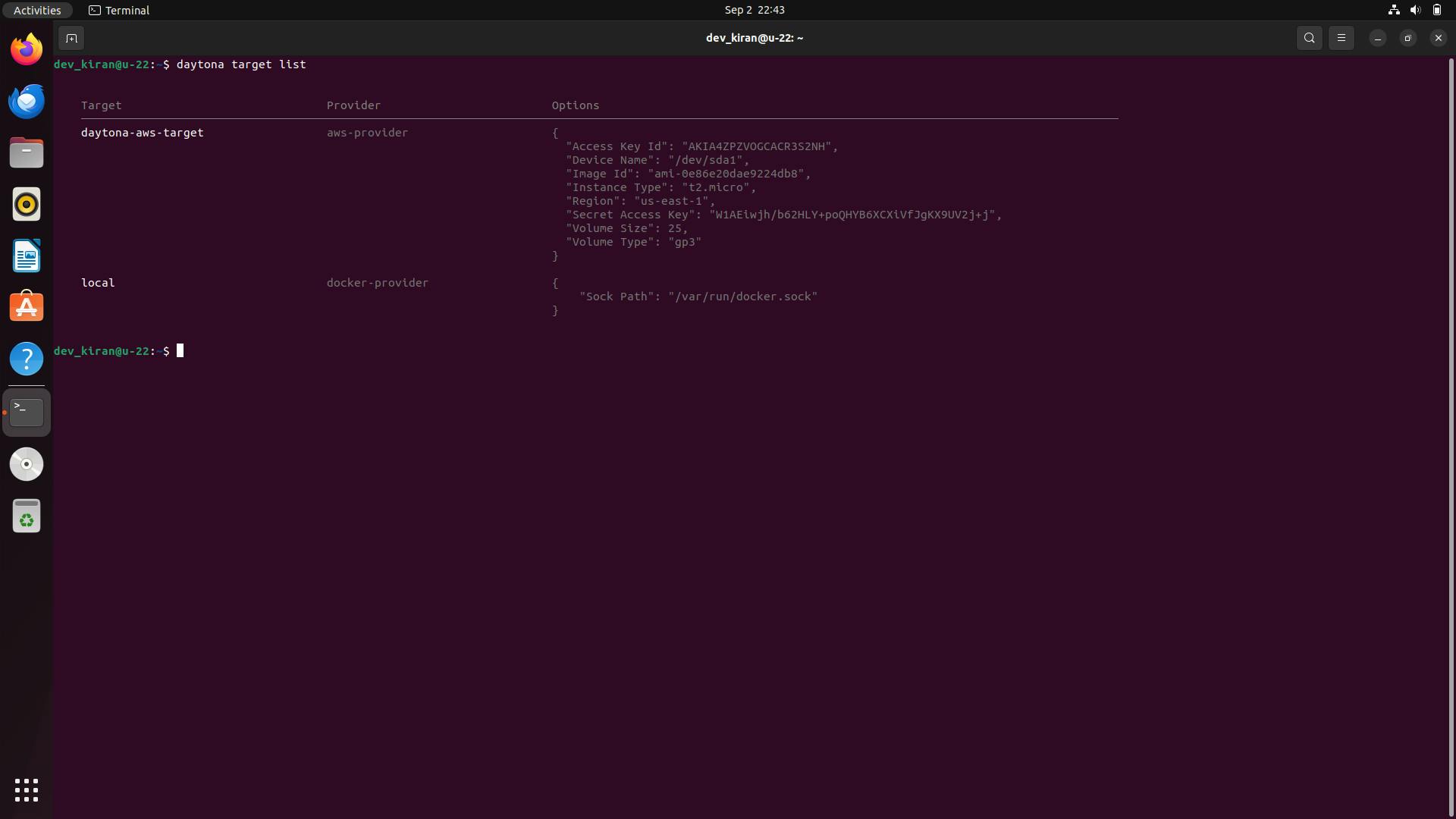
Task: Open the terminal hamburger menu
Action: (1341, 38)
